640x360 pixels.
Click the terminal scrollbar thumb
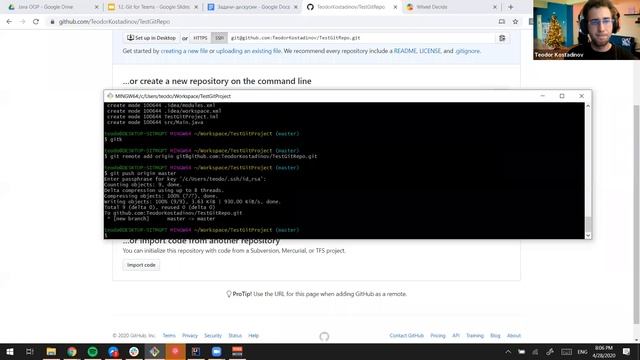588,224
